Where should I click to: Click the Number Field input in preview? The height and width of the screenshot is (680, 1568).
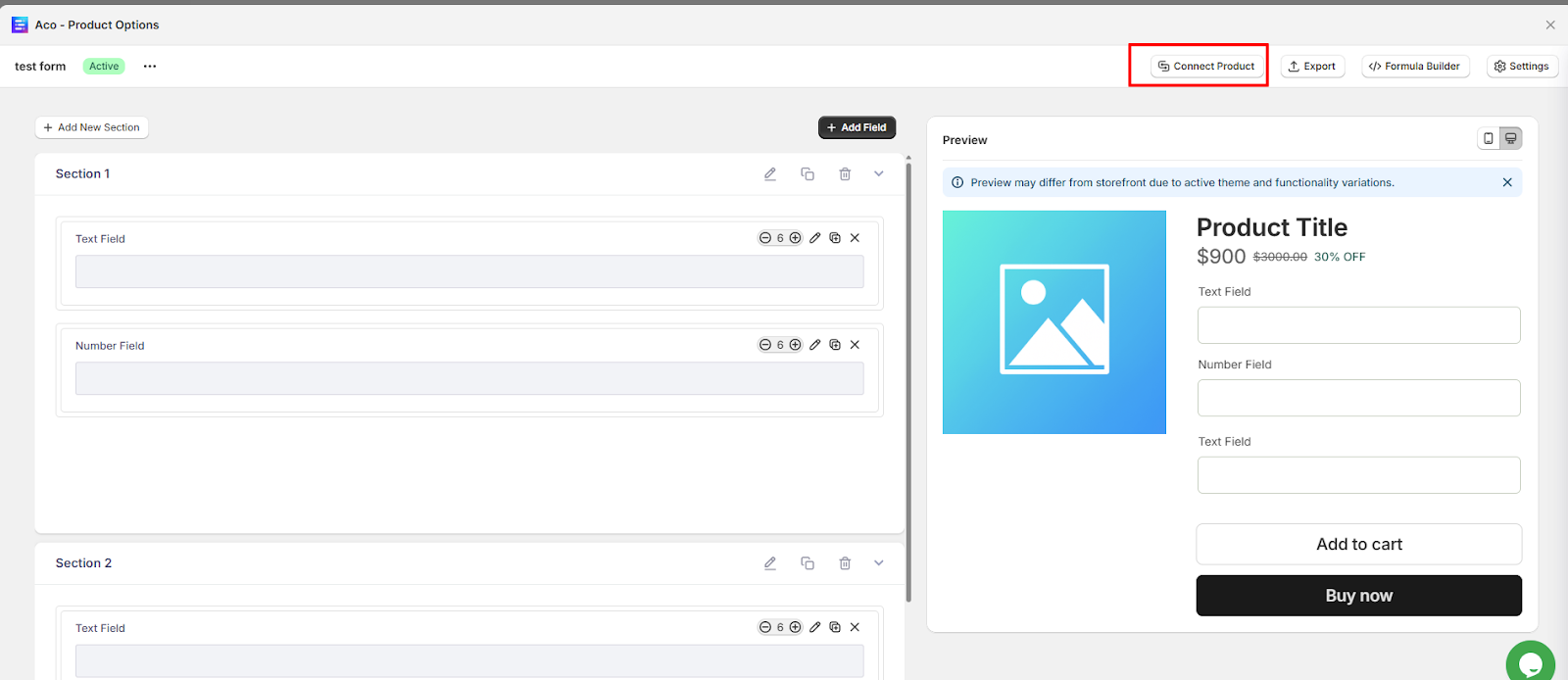[1358, 398]
